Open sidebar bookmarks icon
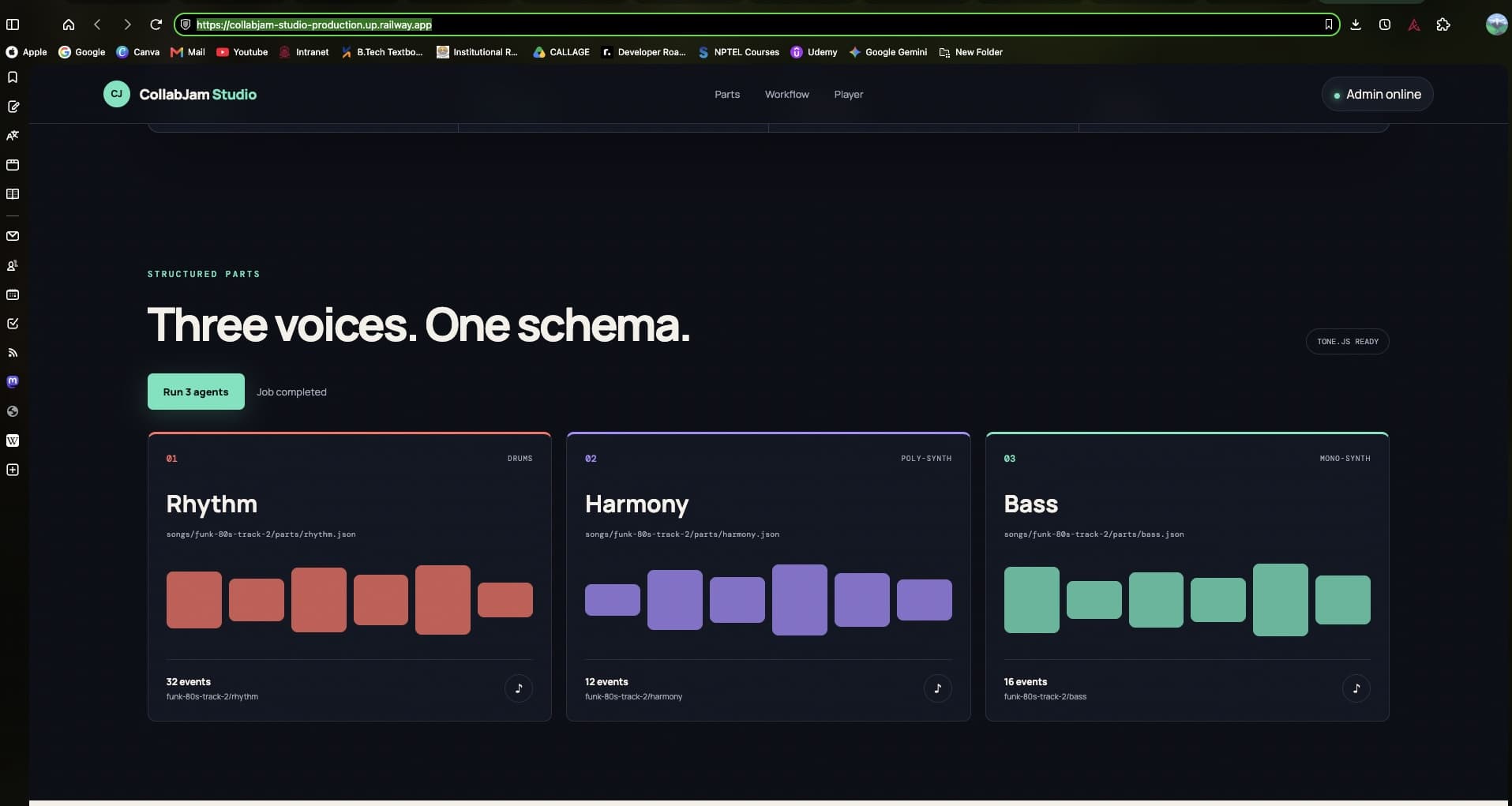Image resolution: width=1512 pixels, height=806 pixels. (x=13, y=77)
